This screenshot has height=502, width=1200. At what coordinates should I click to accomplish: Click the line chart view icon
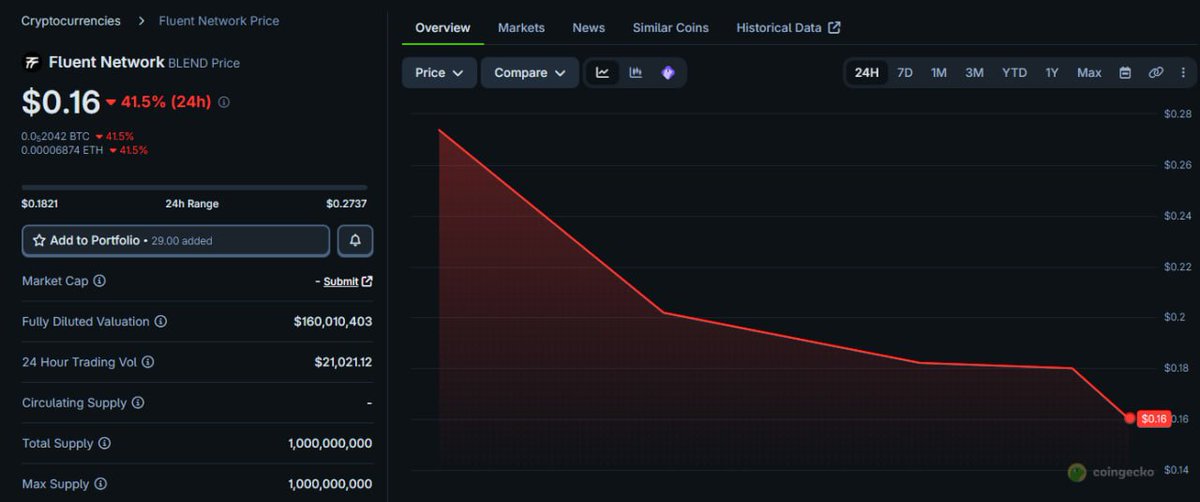603,73
